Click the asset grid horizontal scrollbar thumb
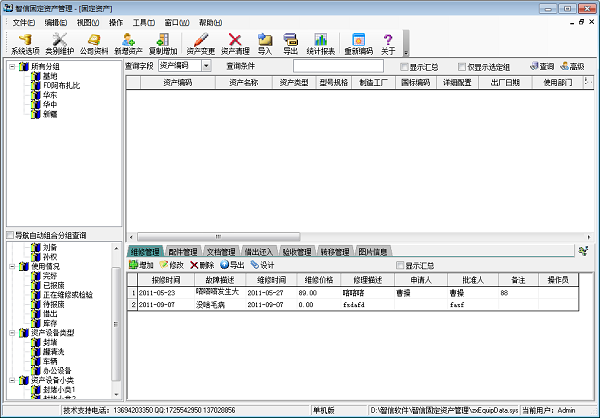This screenshot has height=418, width=600. pyautogui.click(x=218, y=237)
